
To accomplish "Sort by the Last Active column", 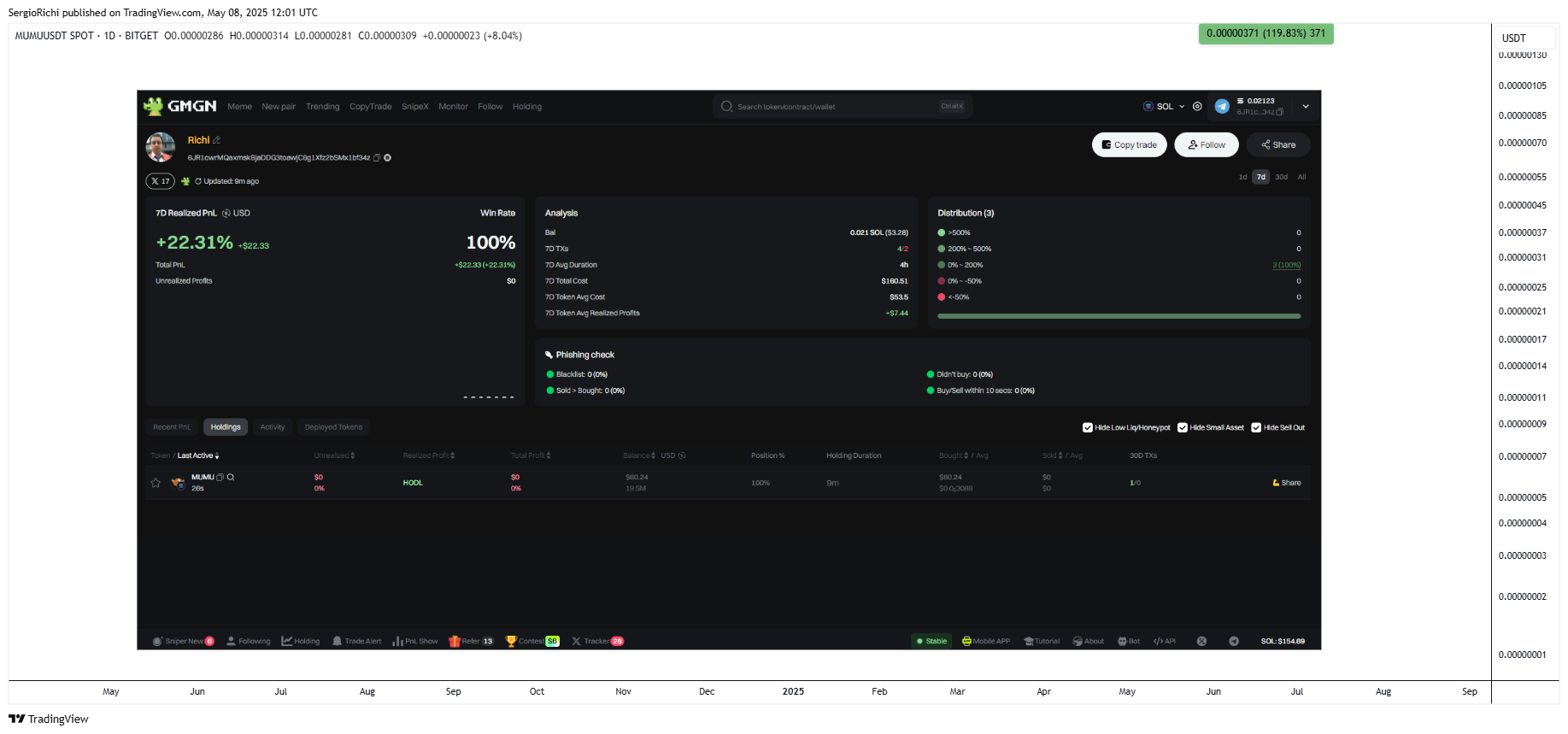I will (x=198, y=456).
